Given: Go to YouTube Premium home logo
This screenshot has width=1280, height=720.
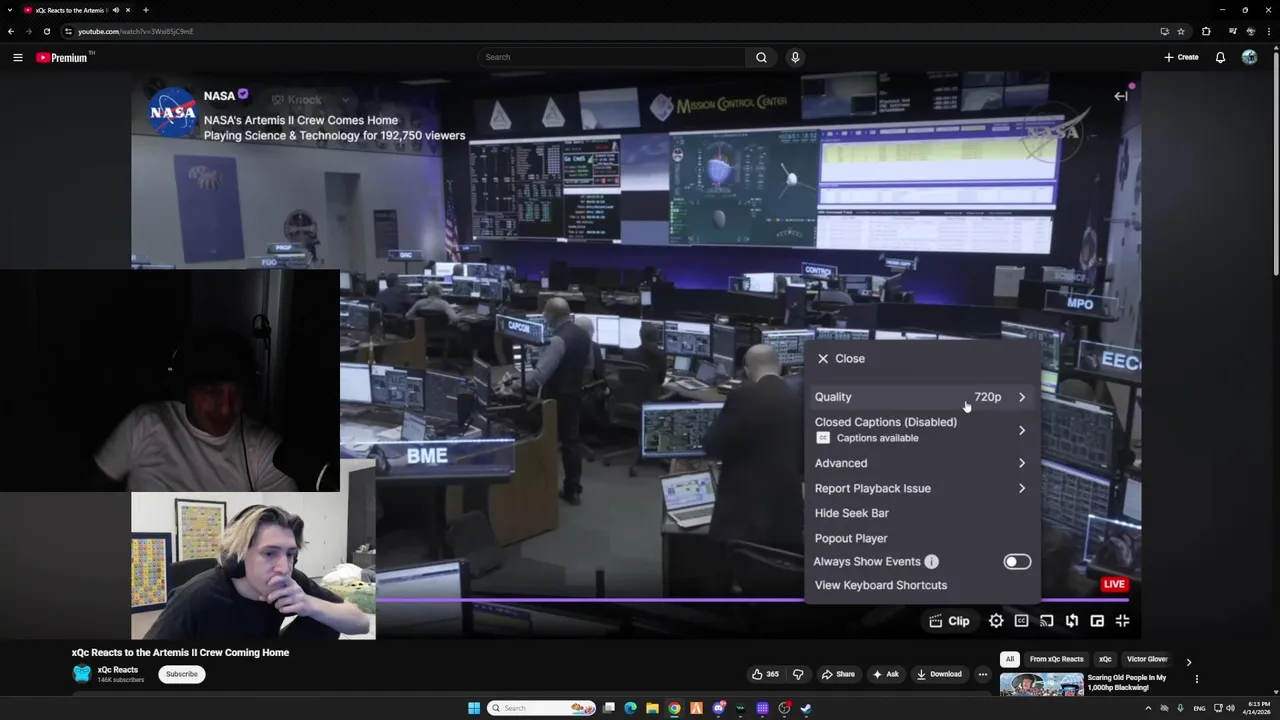Looking at the screenshot, I should [62, 57].
